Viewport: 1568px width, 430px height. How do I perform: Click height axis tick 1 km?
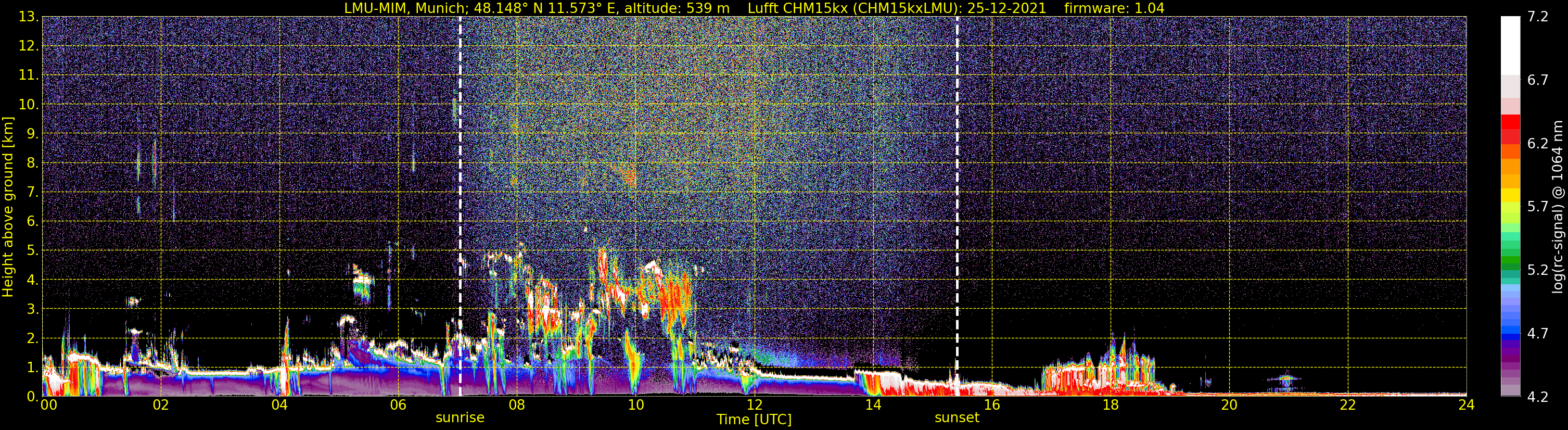tap(32, 367)
